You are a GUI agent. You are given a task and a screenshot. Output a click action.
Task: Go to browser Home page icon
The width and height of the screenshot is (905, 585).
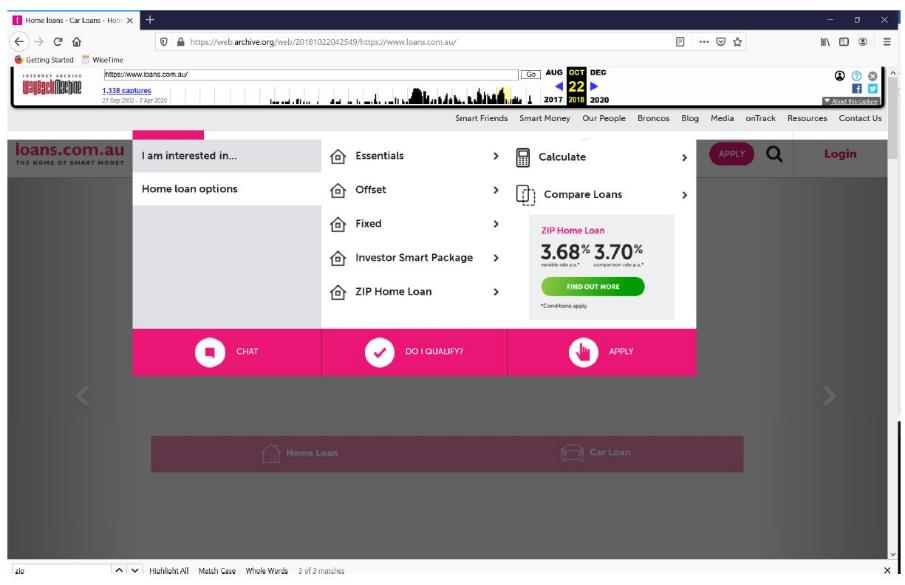(x=76, y=42)
